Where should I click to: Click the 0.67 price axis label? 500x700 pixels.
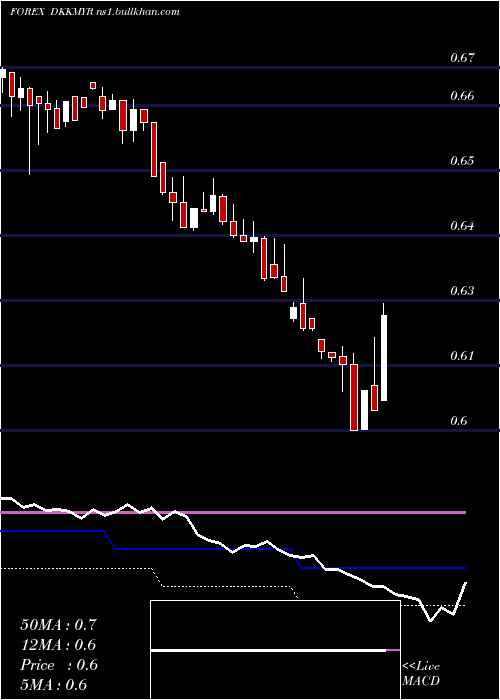(x=462, y=58)
